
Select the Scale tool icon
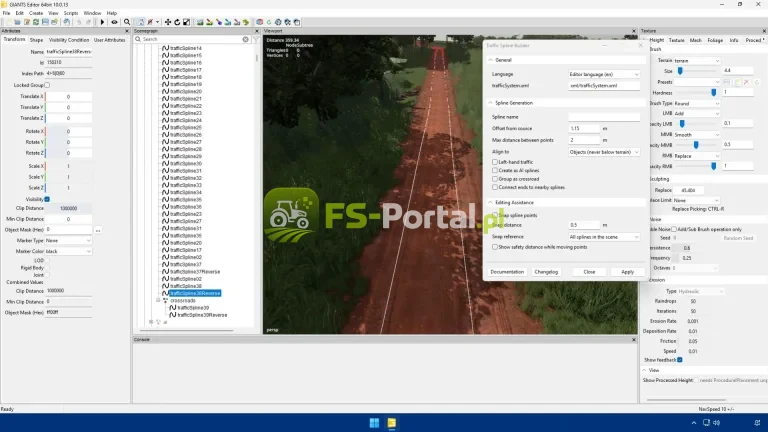coord(186,22)
